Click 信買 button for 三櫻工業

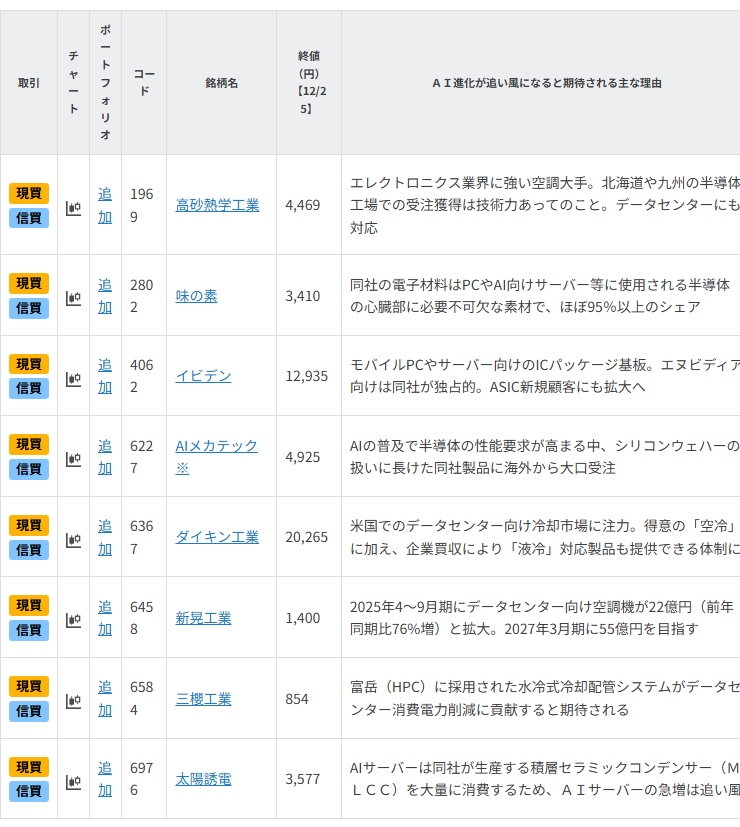29,711
